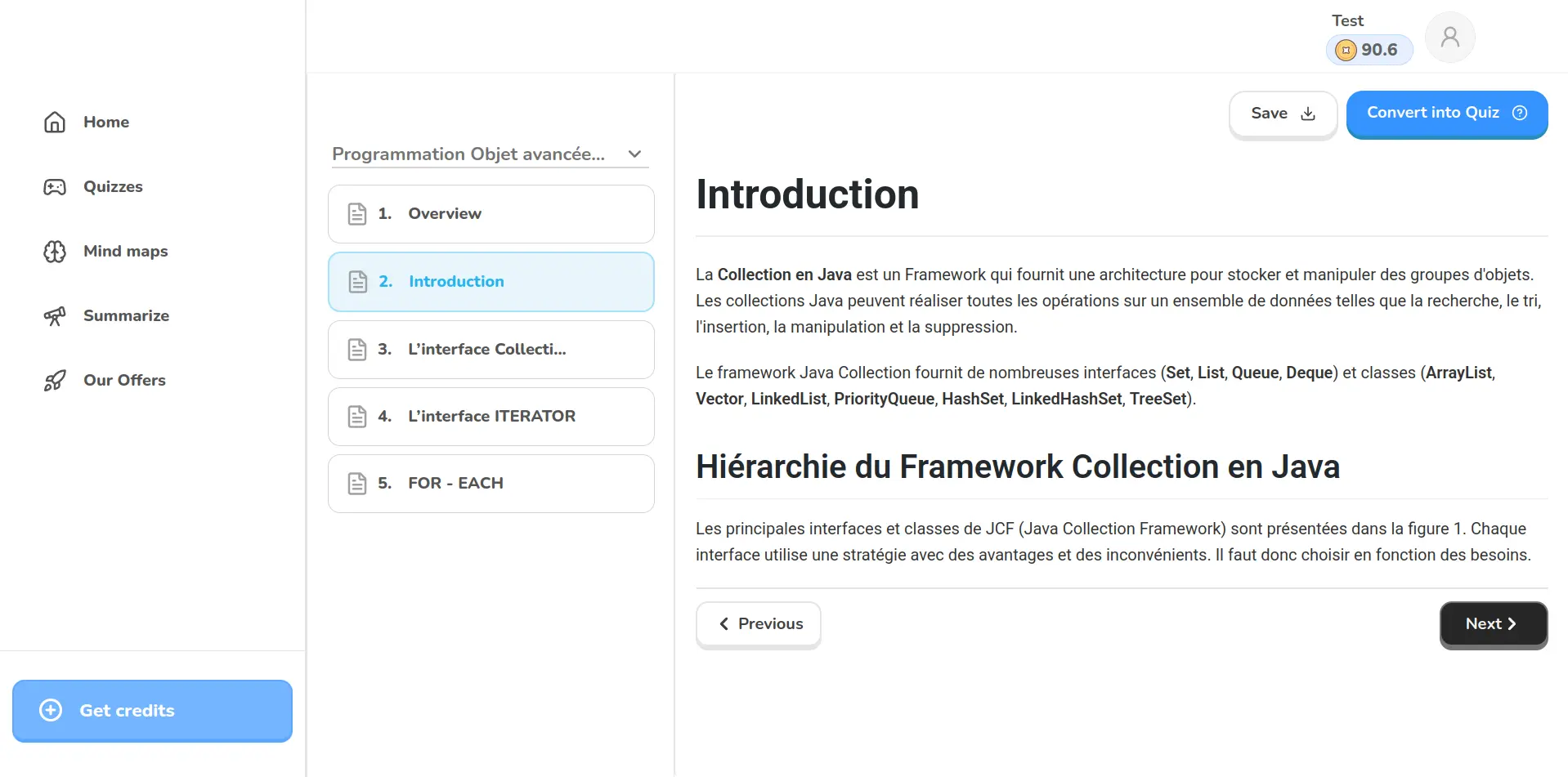Go to chapter 4 L'interface ITERATOR
The height and width of the screenshot is (777, 1568).
[491, 417]
